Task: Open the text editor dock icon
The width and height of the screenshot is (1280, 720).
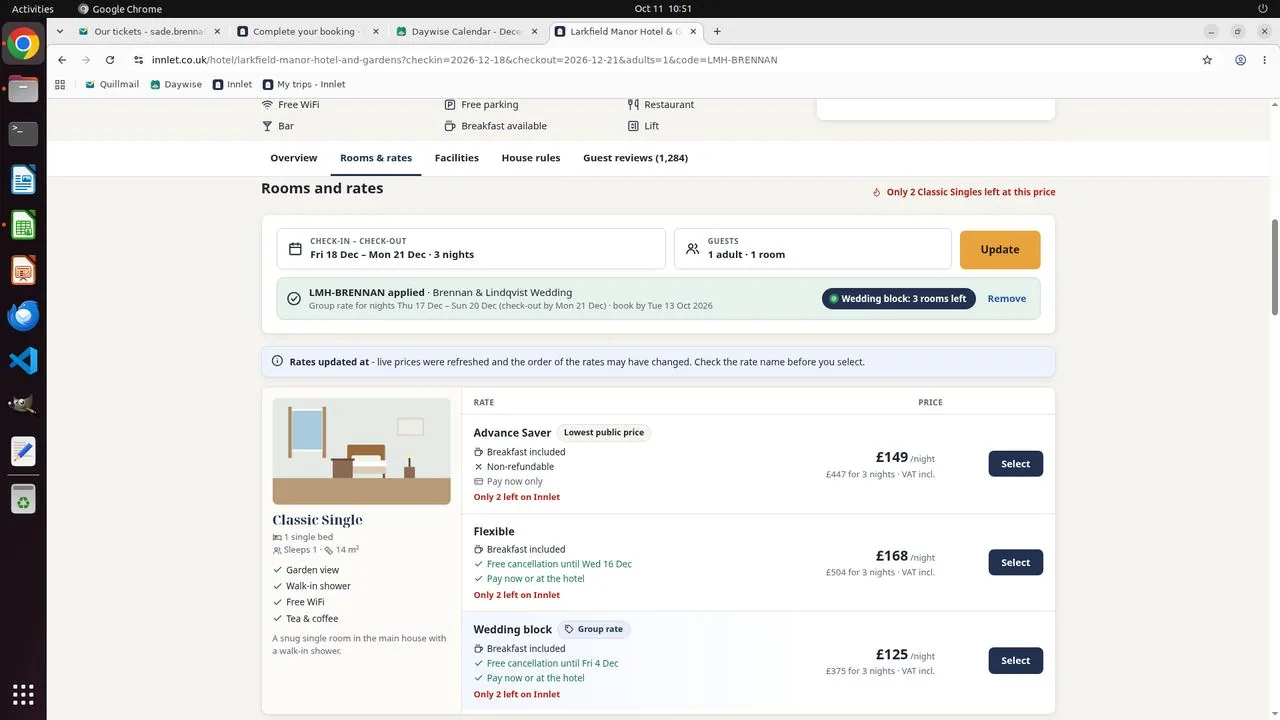Action: [x=23, y=452]
